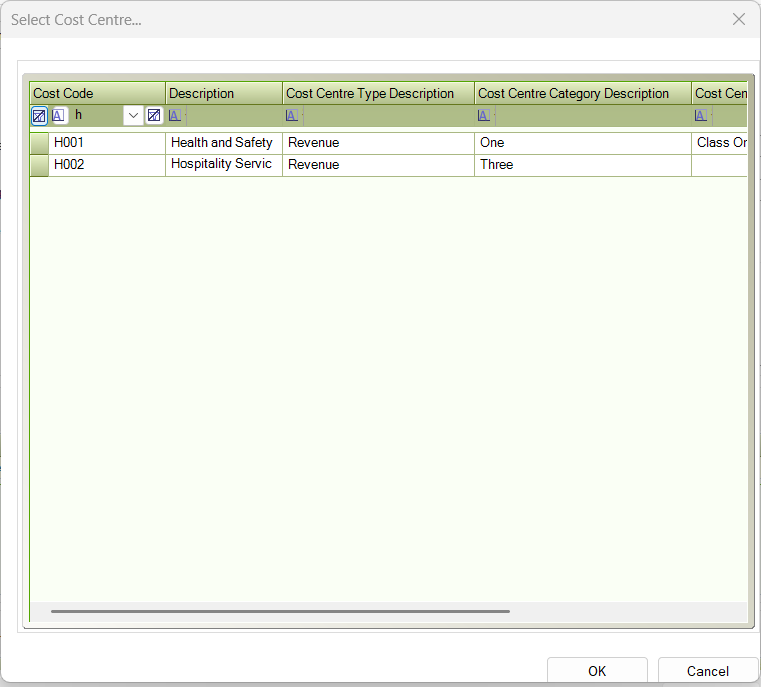Click the clear filter icon in Cost Code column

tap(39, 115)
